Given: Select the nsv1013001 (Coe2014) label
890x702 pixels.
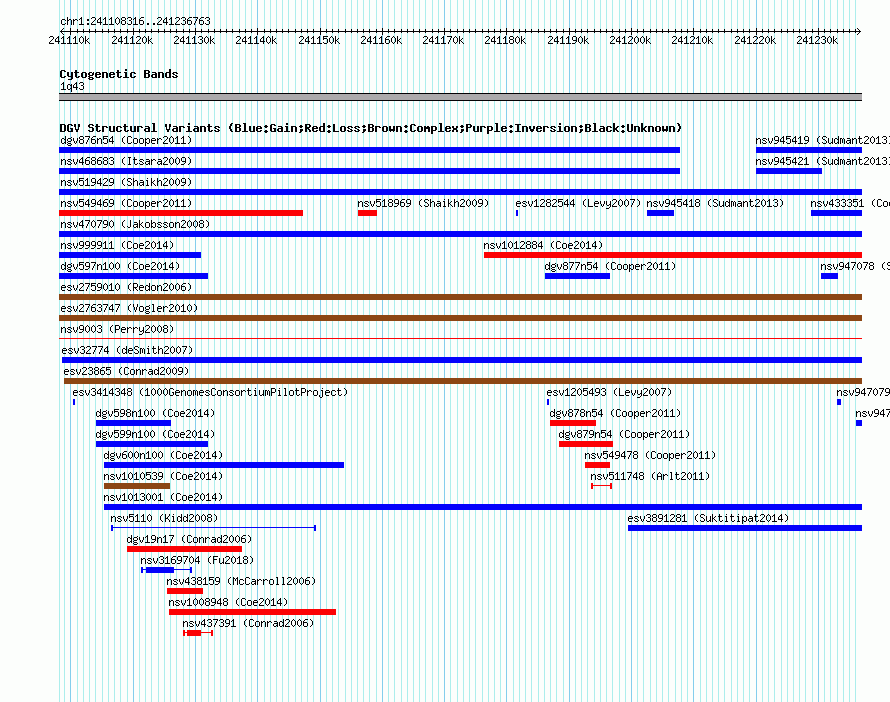Looking at the screenshot, I should [163, 497].
